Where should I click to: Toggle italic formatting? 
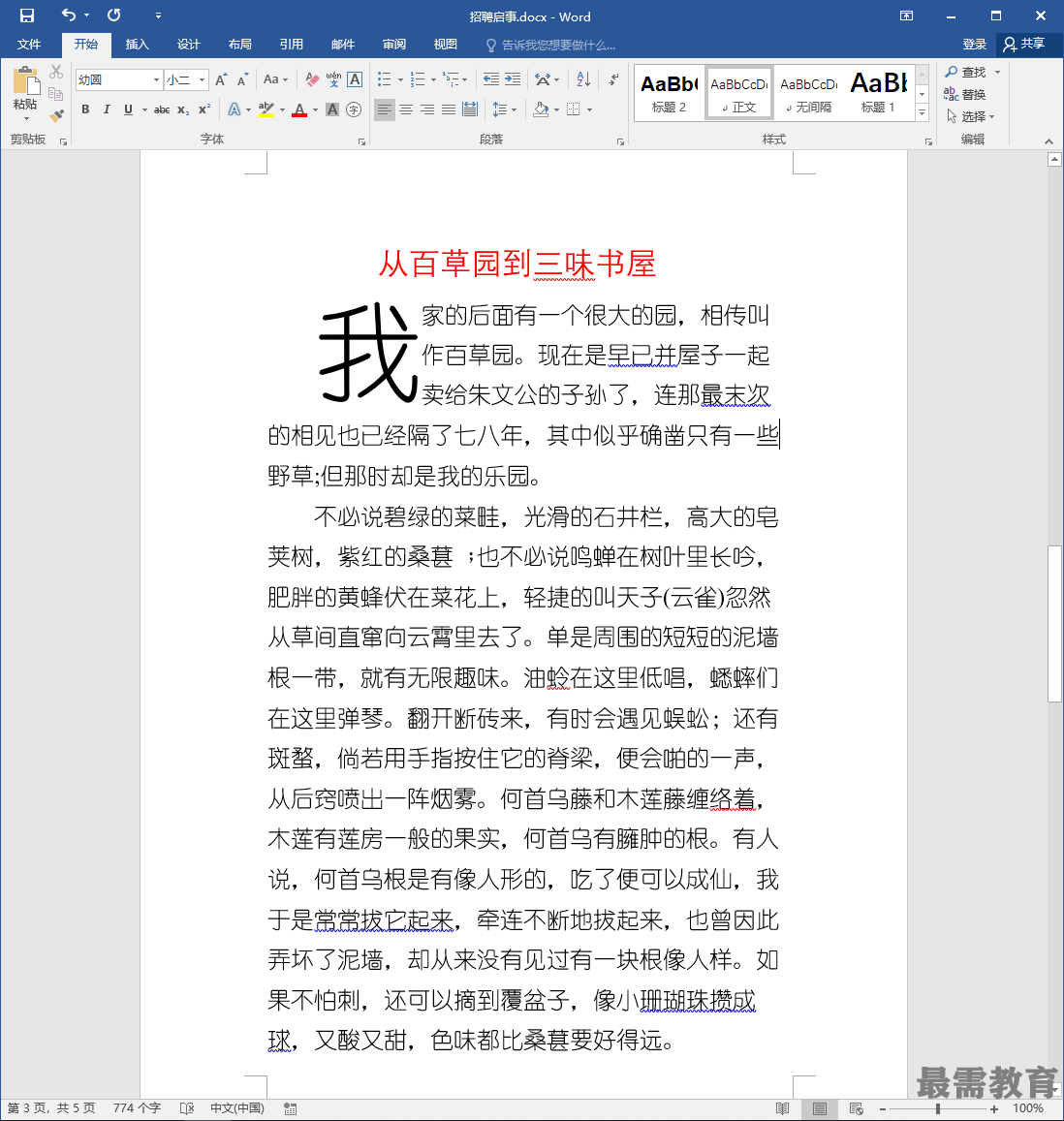tap(107, 110)
